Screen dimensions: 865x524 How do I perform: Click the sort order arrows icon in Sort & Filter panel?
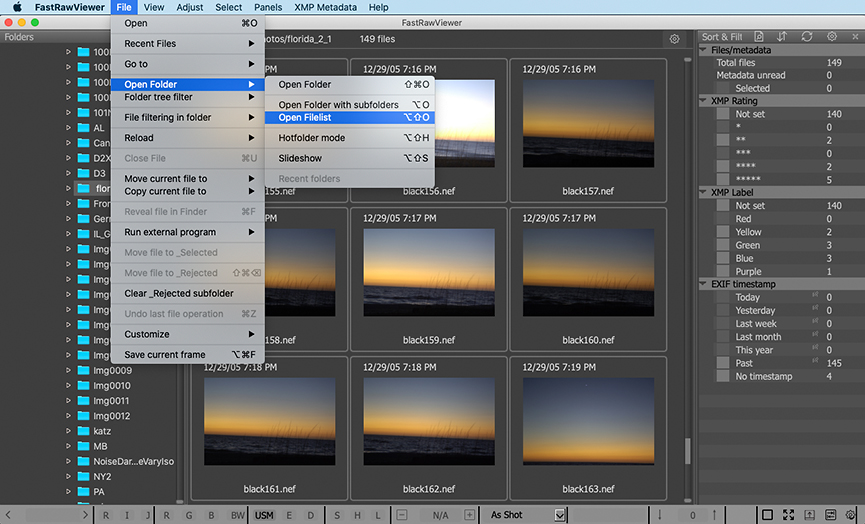click(x=782, y=37)
